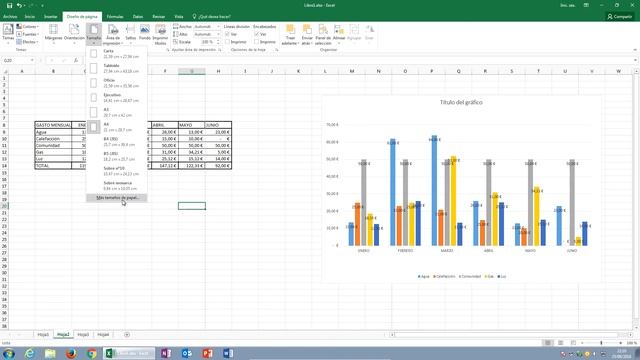Open Google Chrome from the taskbar
Image resolution: width=640 pixels, height=360 pixels.
tap(92, 353)
